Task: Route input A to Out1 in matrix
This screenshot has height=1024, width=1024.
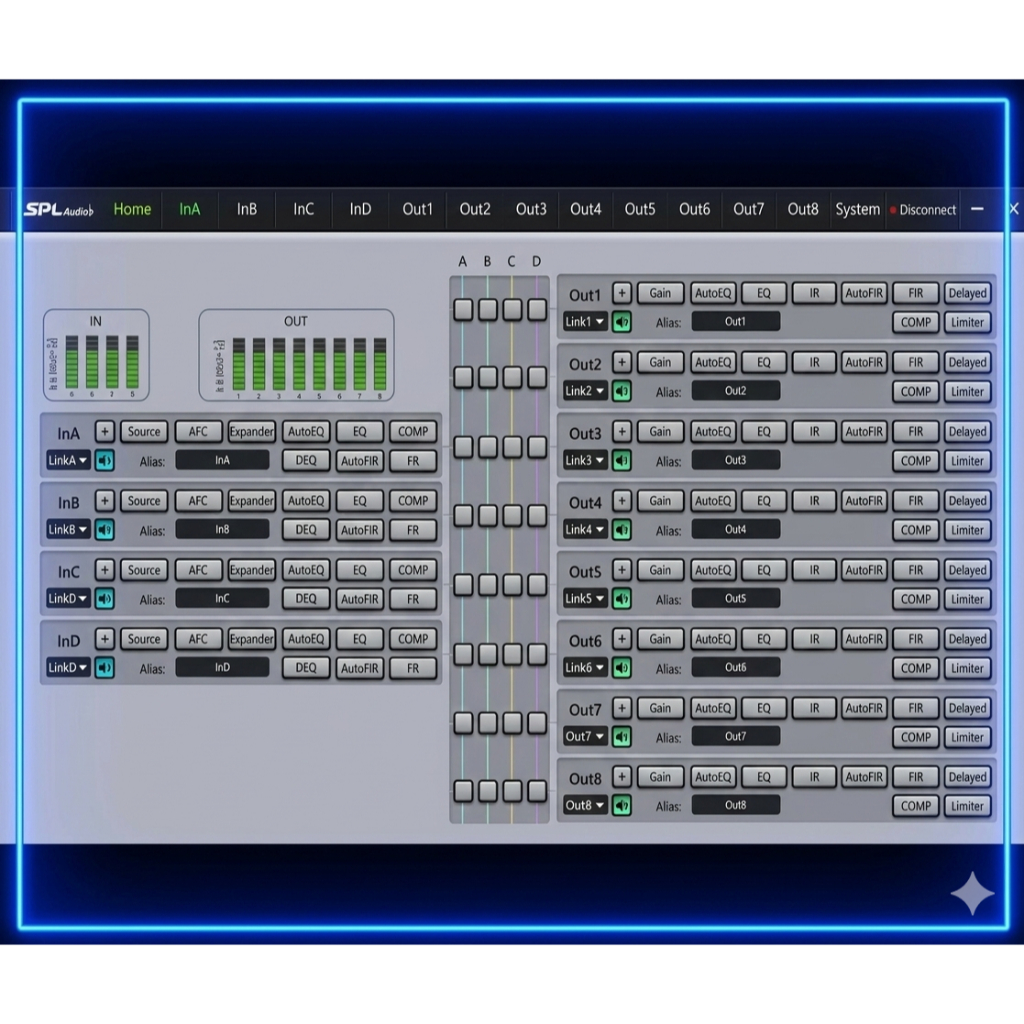Action: (x=463, y=309)
